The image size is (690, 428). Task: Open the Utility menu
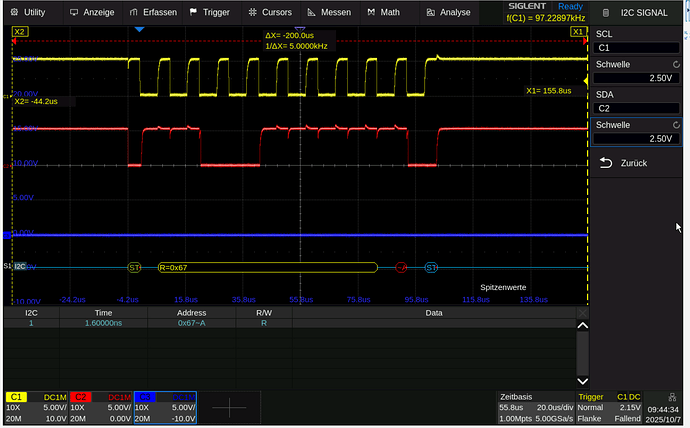pyautogui.click(x=28, y=12)
